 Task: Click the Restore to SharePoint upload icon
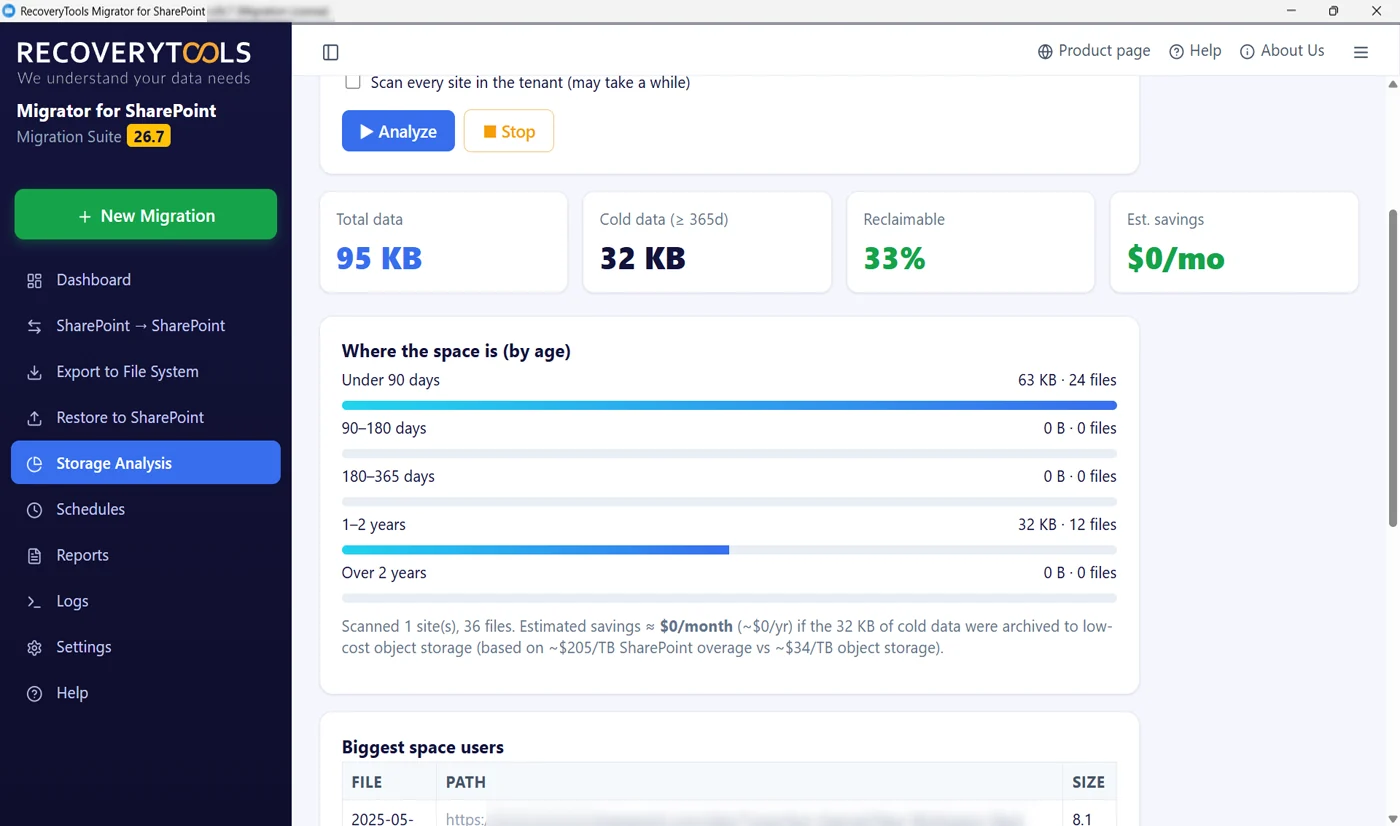point(34,419)
